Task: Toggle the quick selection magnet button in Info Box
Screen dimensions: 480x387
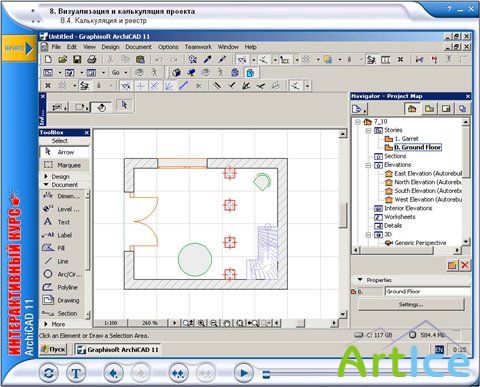Action: coord(102,107)
